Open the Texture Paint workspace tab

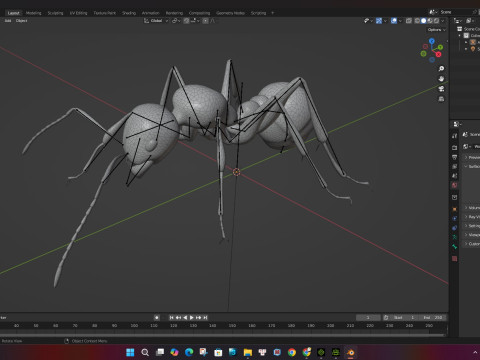coord(104,13)
